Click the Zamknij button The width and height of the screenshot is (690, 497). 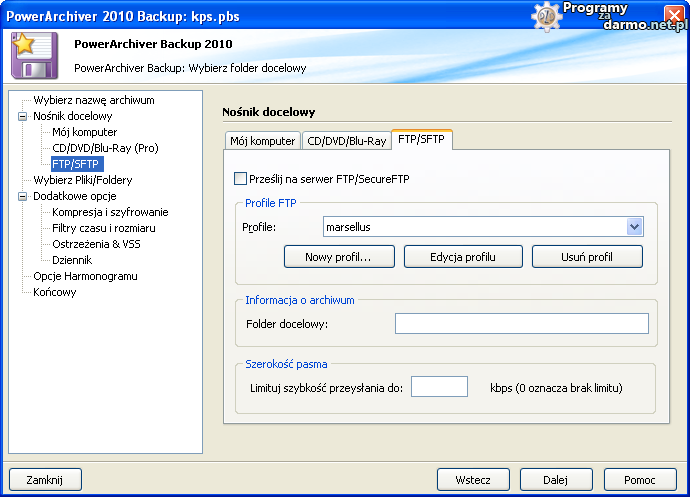(45, 480)
